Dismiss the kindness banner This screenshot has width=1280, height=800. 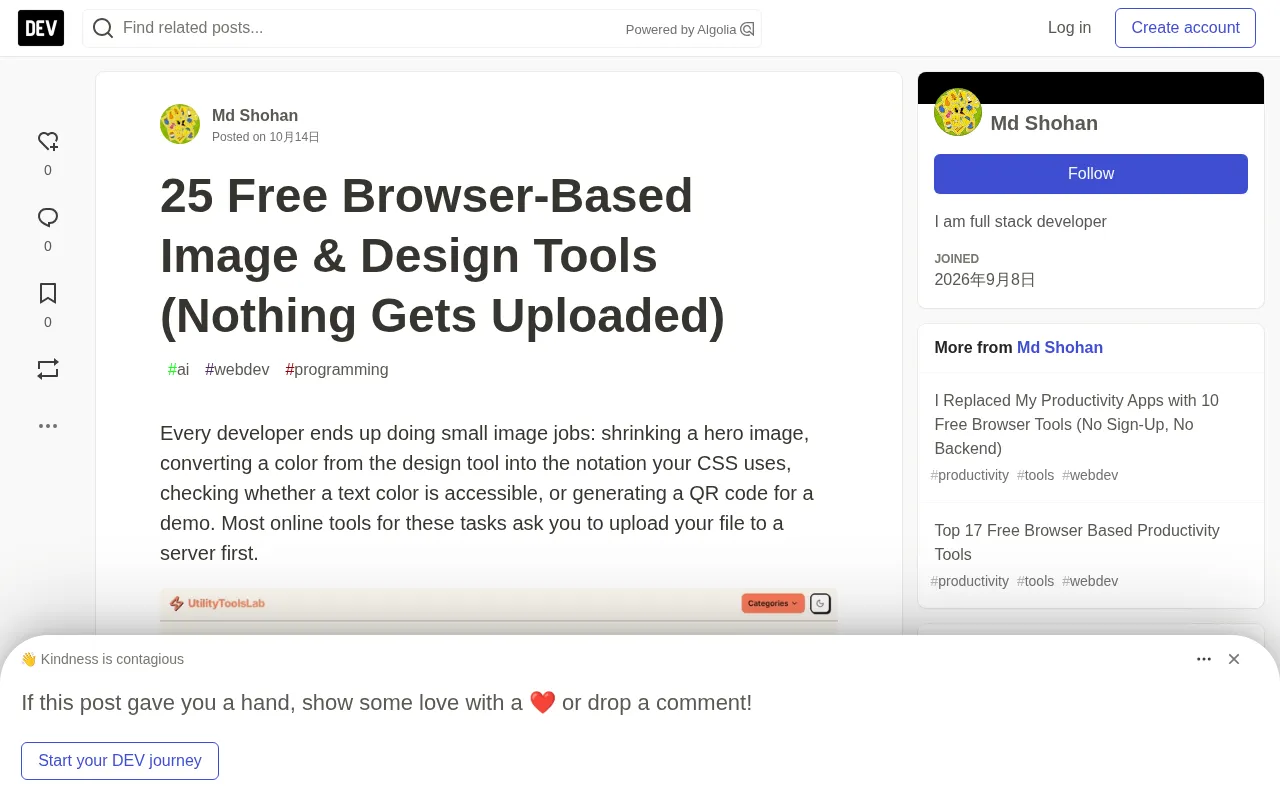point(1234,659)
